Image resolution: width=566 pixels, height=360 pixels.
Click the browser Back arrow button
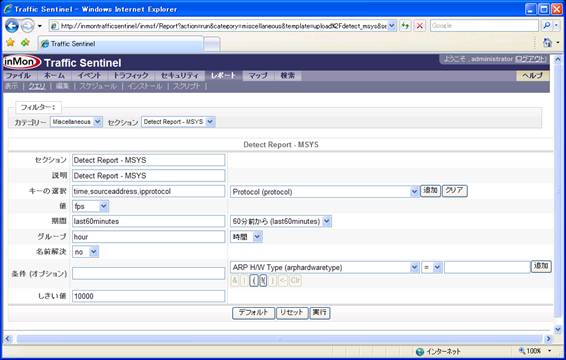pos(12,26)
